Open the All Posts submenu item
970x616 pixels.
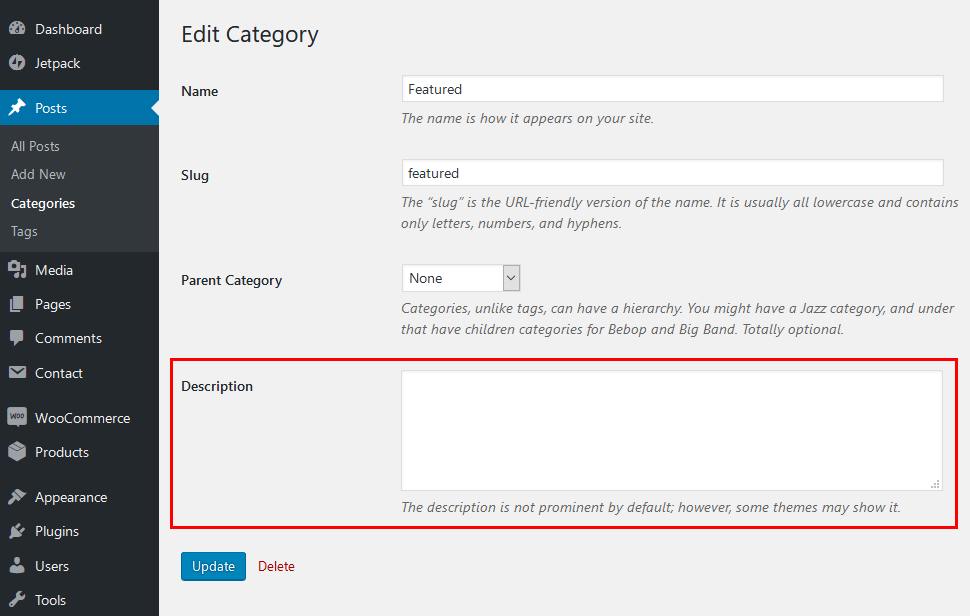35,147
